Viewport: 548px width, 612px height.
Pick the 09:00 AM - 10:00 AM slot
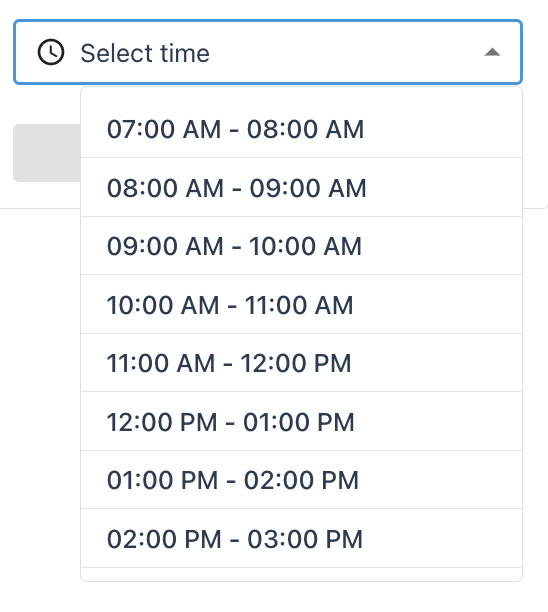click(x=301, y=246)
